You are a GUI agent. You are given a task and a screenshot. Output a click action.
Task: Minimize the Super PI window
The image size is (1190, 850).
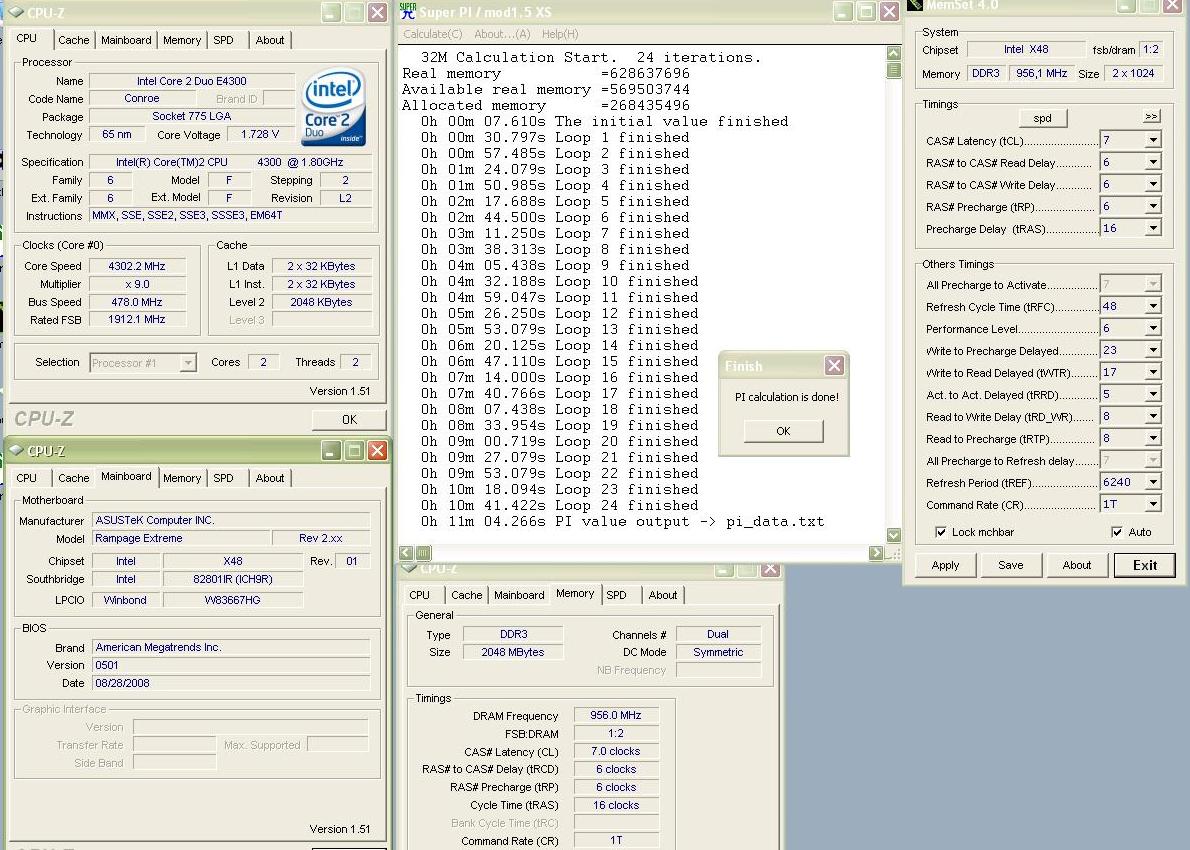842,12
